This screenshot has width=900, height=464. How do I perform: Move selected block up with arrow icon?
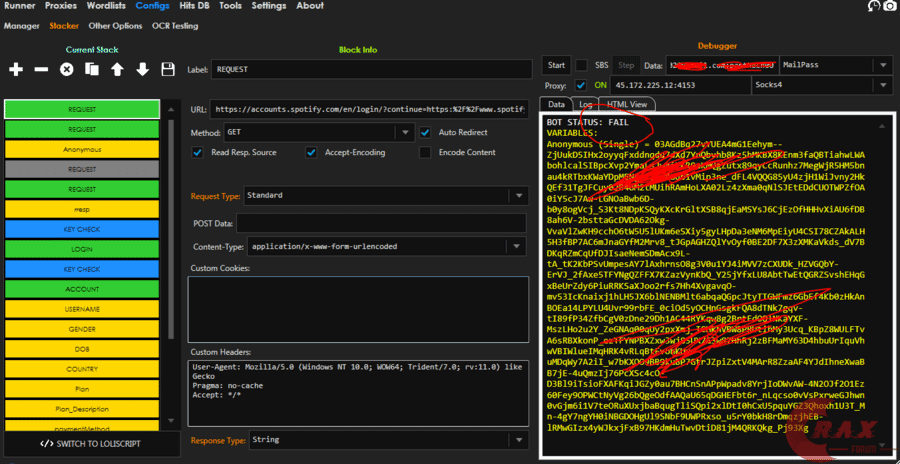click(x=117, y=69)
